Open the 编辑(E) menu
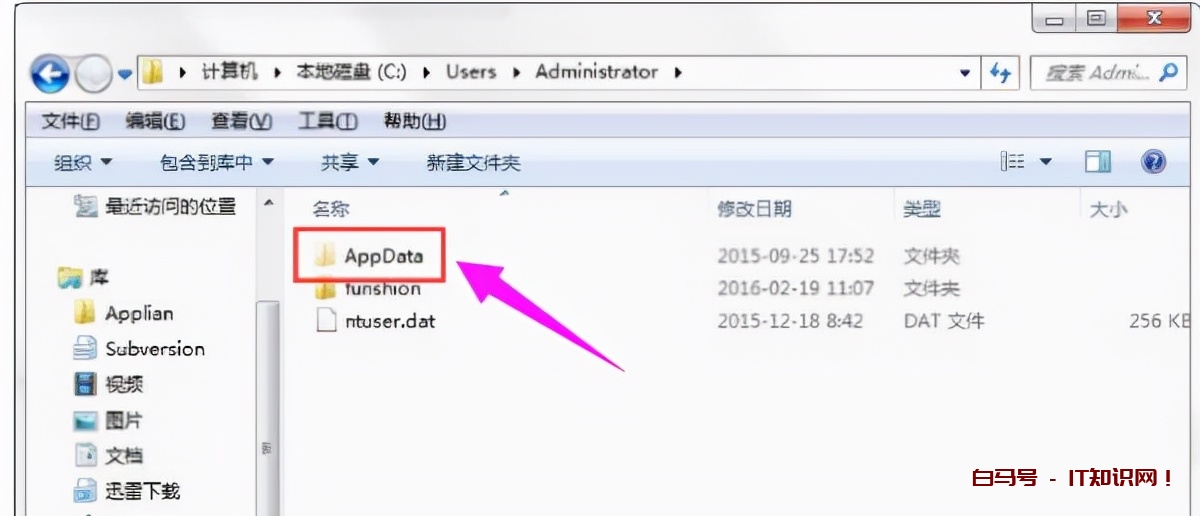1200x516 pixels. (x=155, y=121)
